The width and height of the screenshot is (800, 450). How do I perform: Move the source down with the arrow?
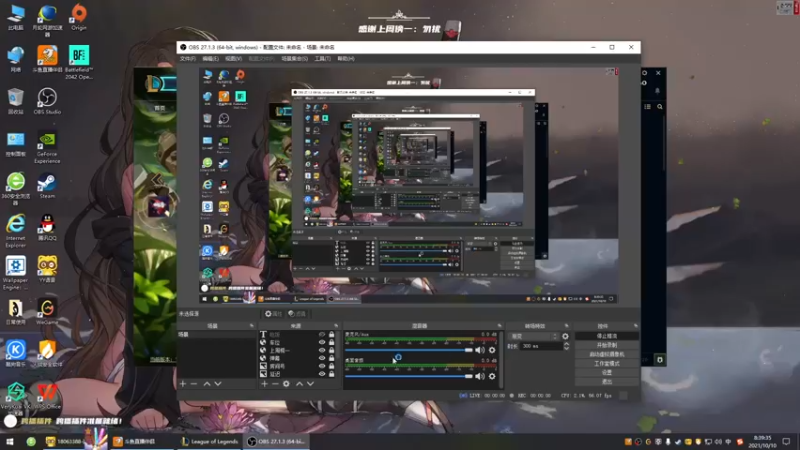click(310, 384)
